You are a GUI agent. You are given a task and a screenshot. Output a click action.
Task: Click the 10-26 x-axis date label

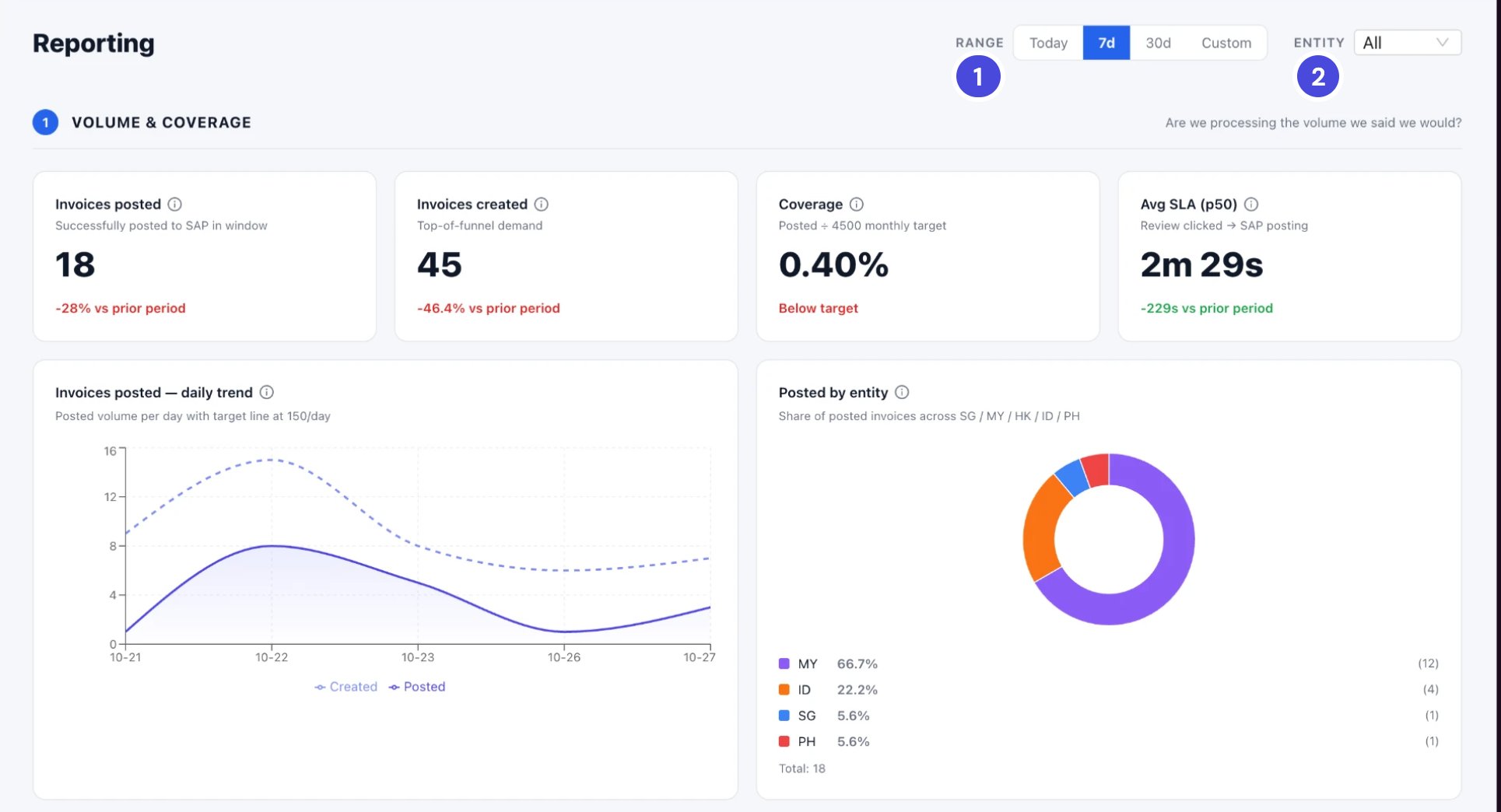coord(564,657)
